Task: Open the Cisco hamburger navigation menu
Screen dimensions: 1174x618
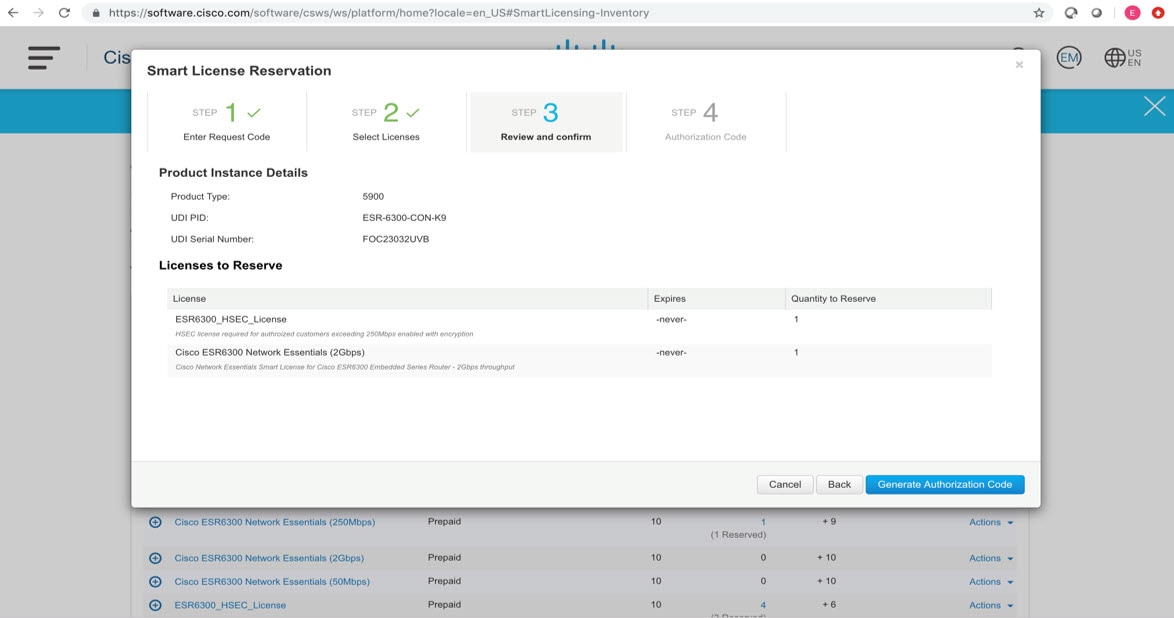Action: pos(43,57)
